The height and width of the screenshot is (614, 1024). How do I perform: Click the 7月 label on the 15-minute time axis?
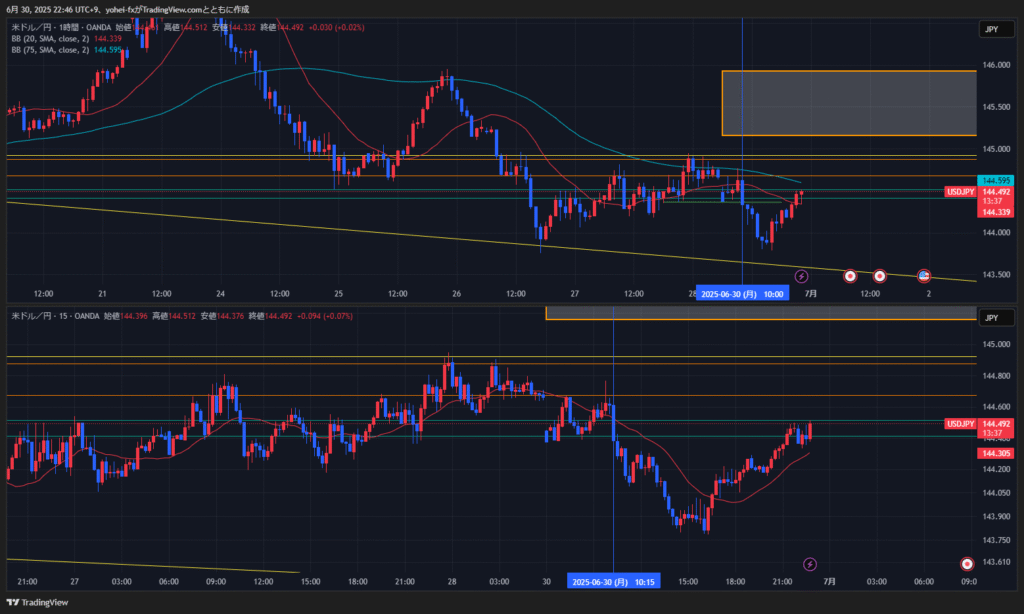click(x=829, y=582)
